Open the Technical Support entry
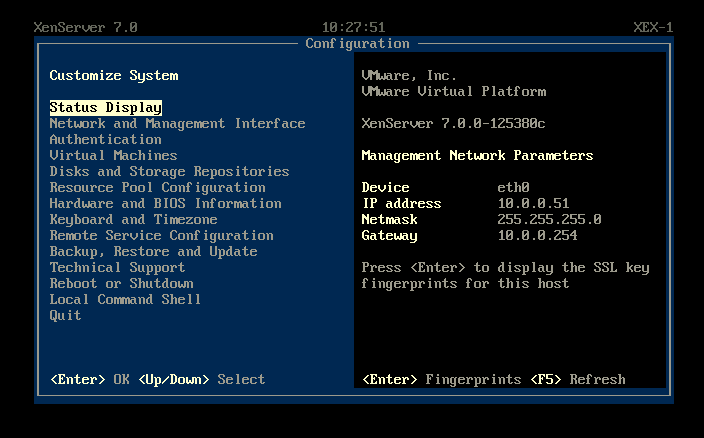The width and height of the screenshot is (704, 438). [117, 267]
